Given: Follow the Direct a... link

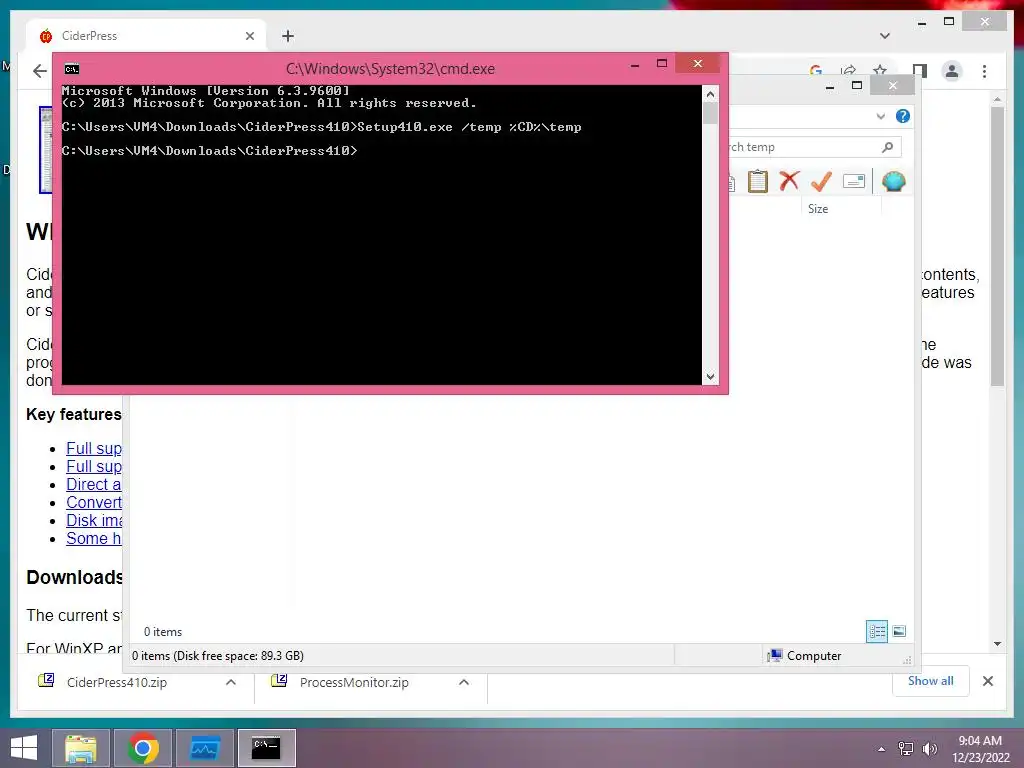Looking at the screenshot, I should pyautogui.click(x=93, y=484).
